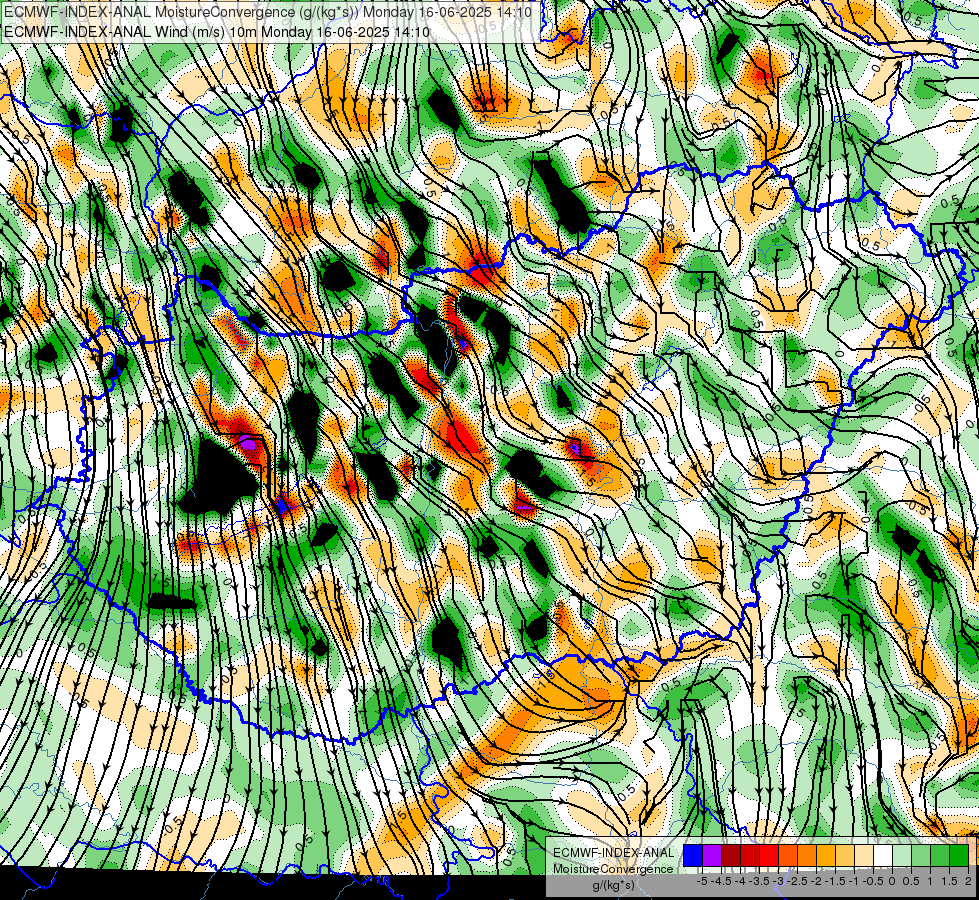Select the dark red swatch for -4 to -3.5
Viewport: 979px width, 900px height.
(x=750, y=855)
